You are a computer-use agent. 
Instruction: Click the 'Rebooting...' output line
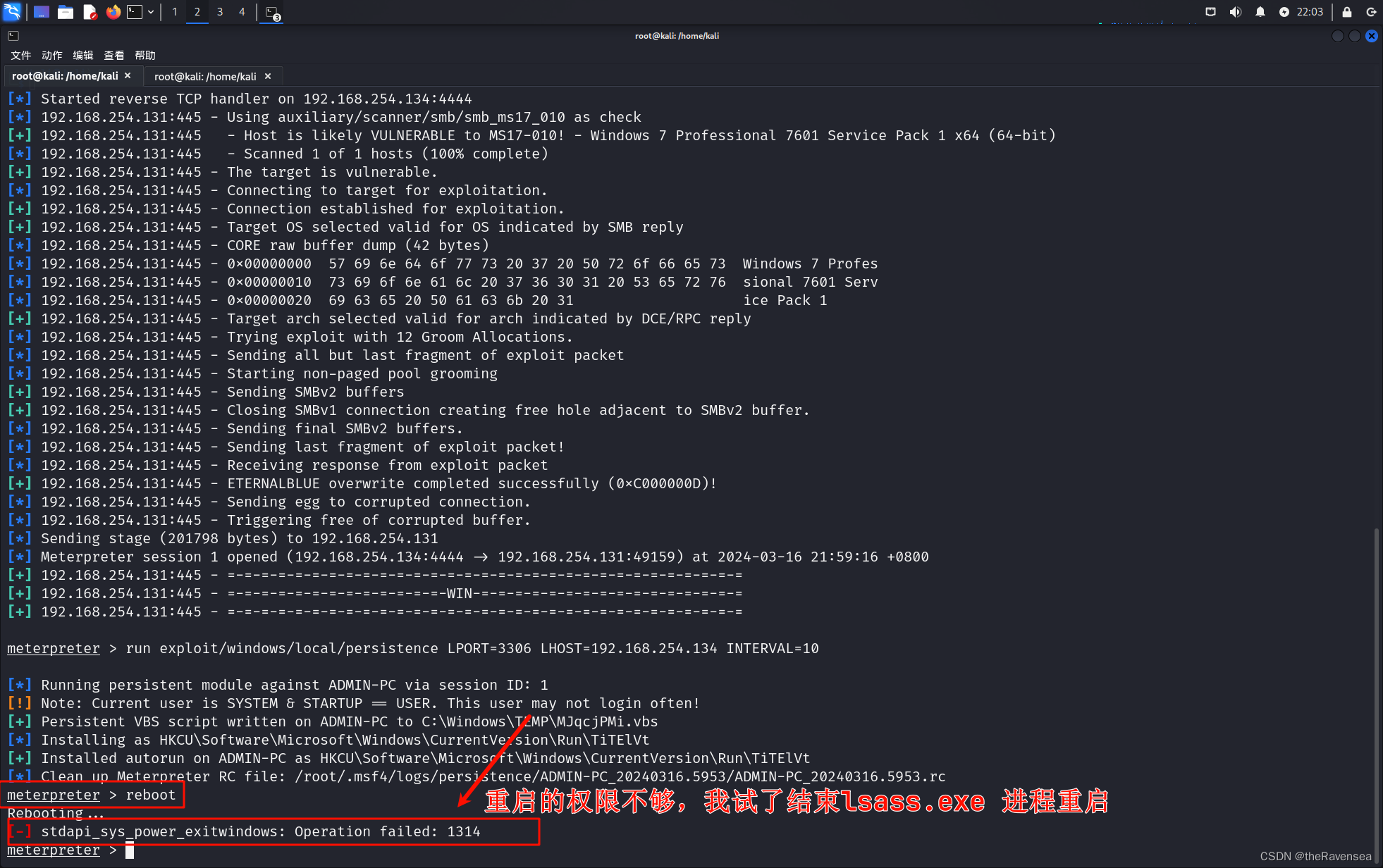point(56,813)
